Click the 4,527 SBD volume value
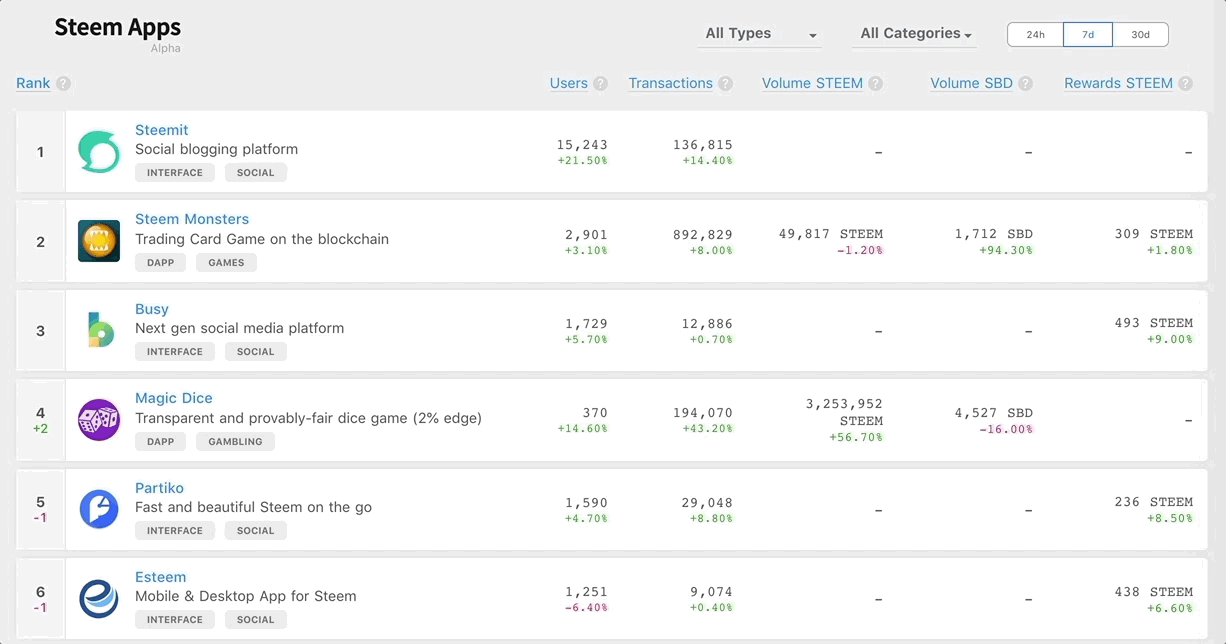The width and height of the screenshot is (1226, 644). point(994,413)
